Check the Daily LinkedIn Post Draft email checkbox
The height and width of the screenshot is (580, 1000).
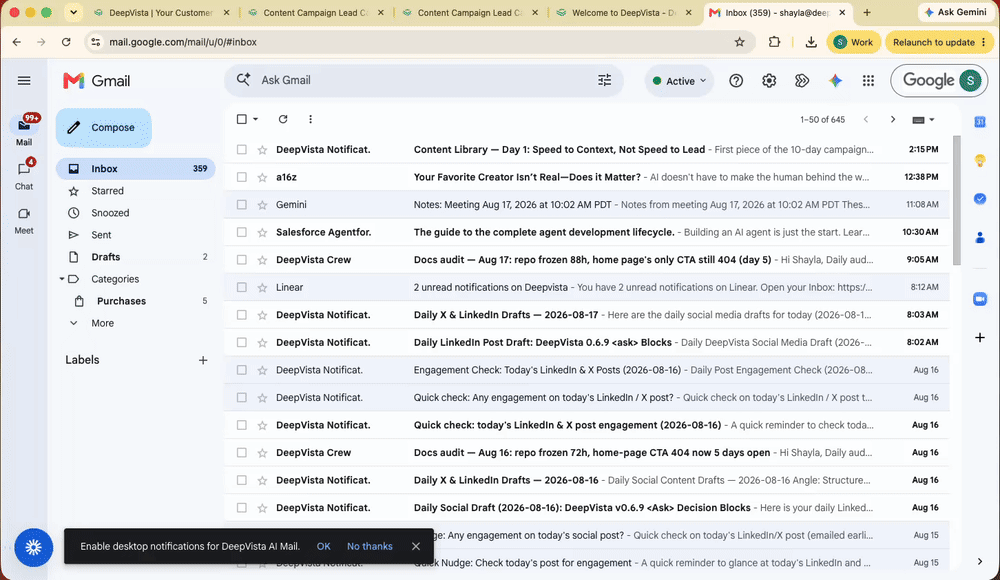(x=242, y=343)
